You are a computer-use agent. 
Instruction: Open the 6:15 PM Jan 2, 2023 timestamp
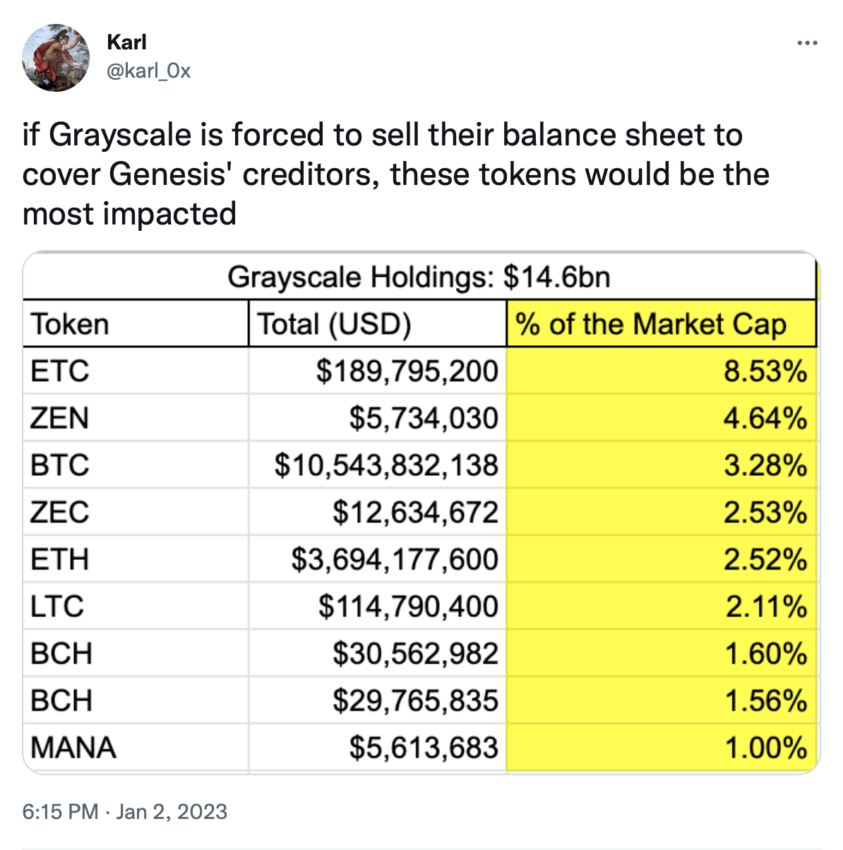pyautogui.click(x=125, y=812)
